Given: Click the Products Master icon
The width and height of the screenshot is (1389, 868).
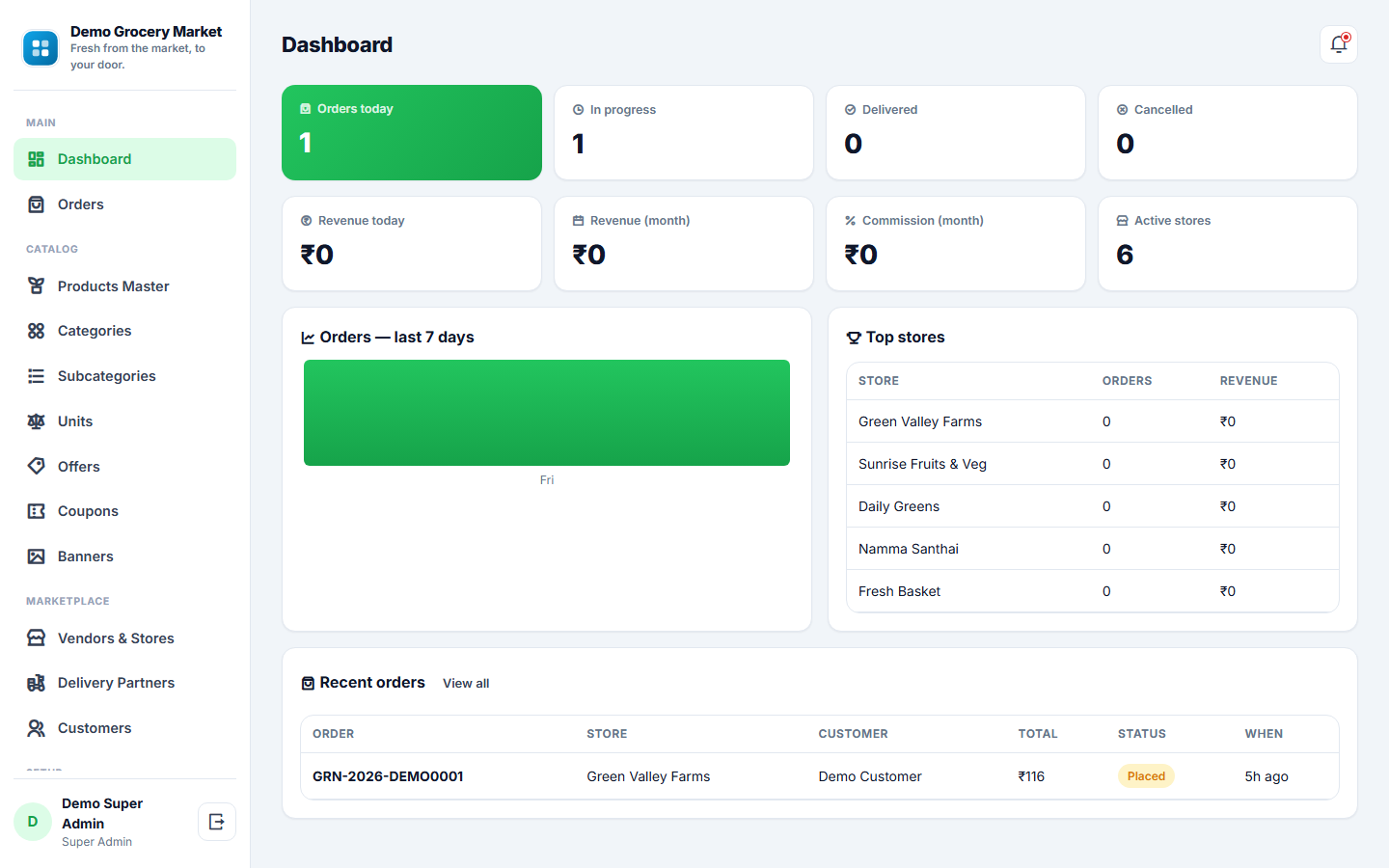Looking at the screenshot, I should click(37, 286).
